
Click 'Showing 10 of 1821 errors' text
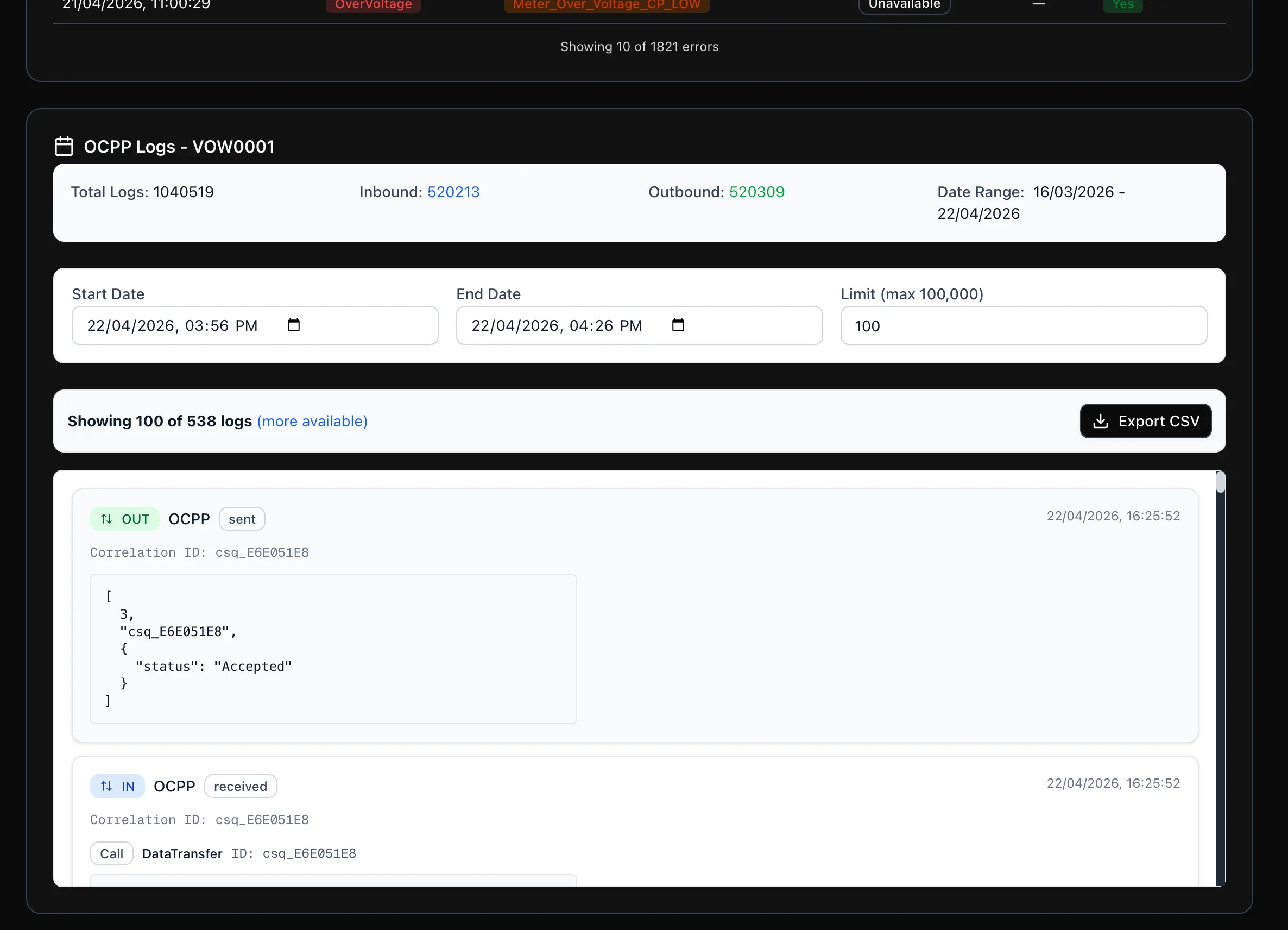[x=640, y=47]
